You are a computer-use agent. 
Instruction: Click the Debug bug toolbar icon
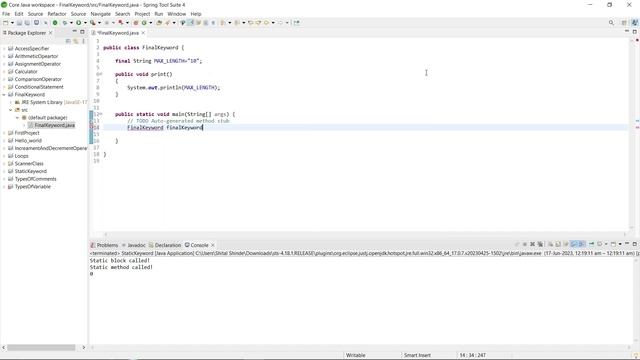(64, 23)
